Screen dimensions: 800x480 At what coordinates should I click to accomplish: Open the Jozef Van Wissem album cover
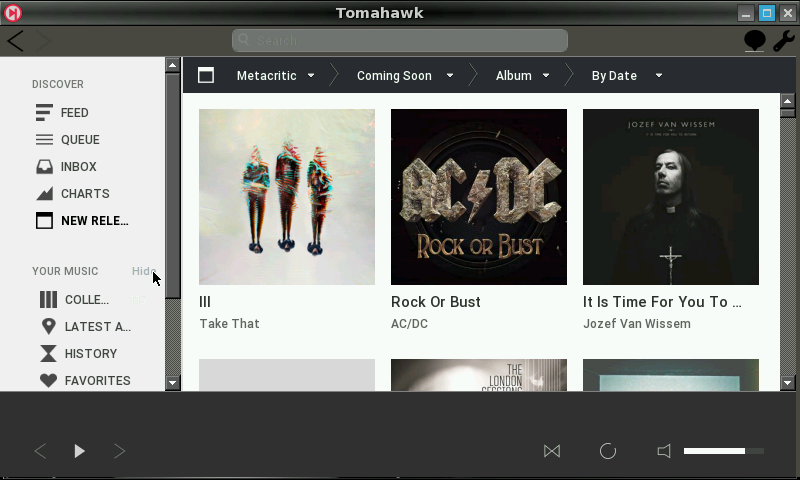pos(670,197)
